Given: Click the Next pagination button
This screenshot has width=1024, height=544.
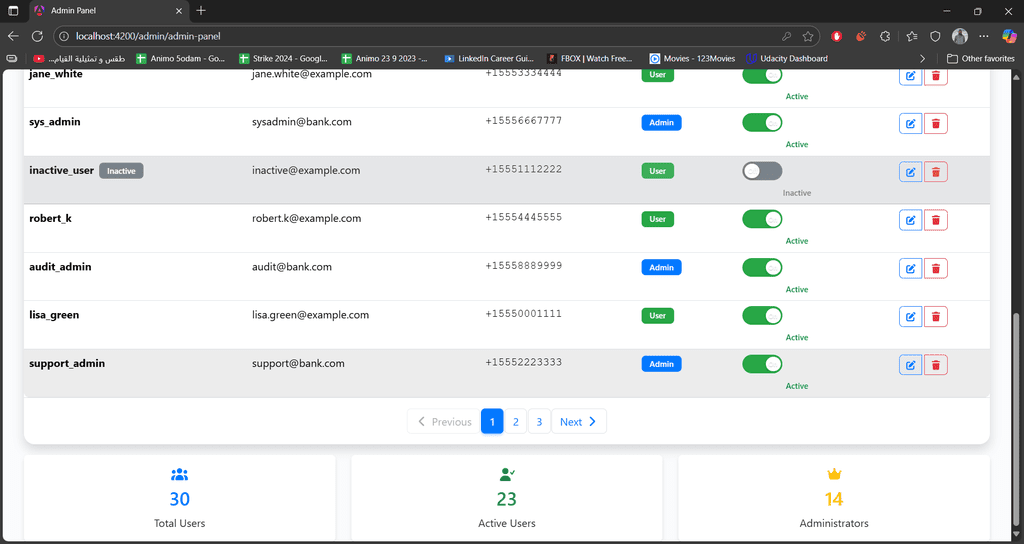Looking at the screenshot, I should [x=578, y=422].
